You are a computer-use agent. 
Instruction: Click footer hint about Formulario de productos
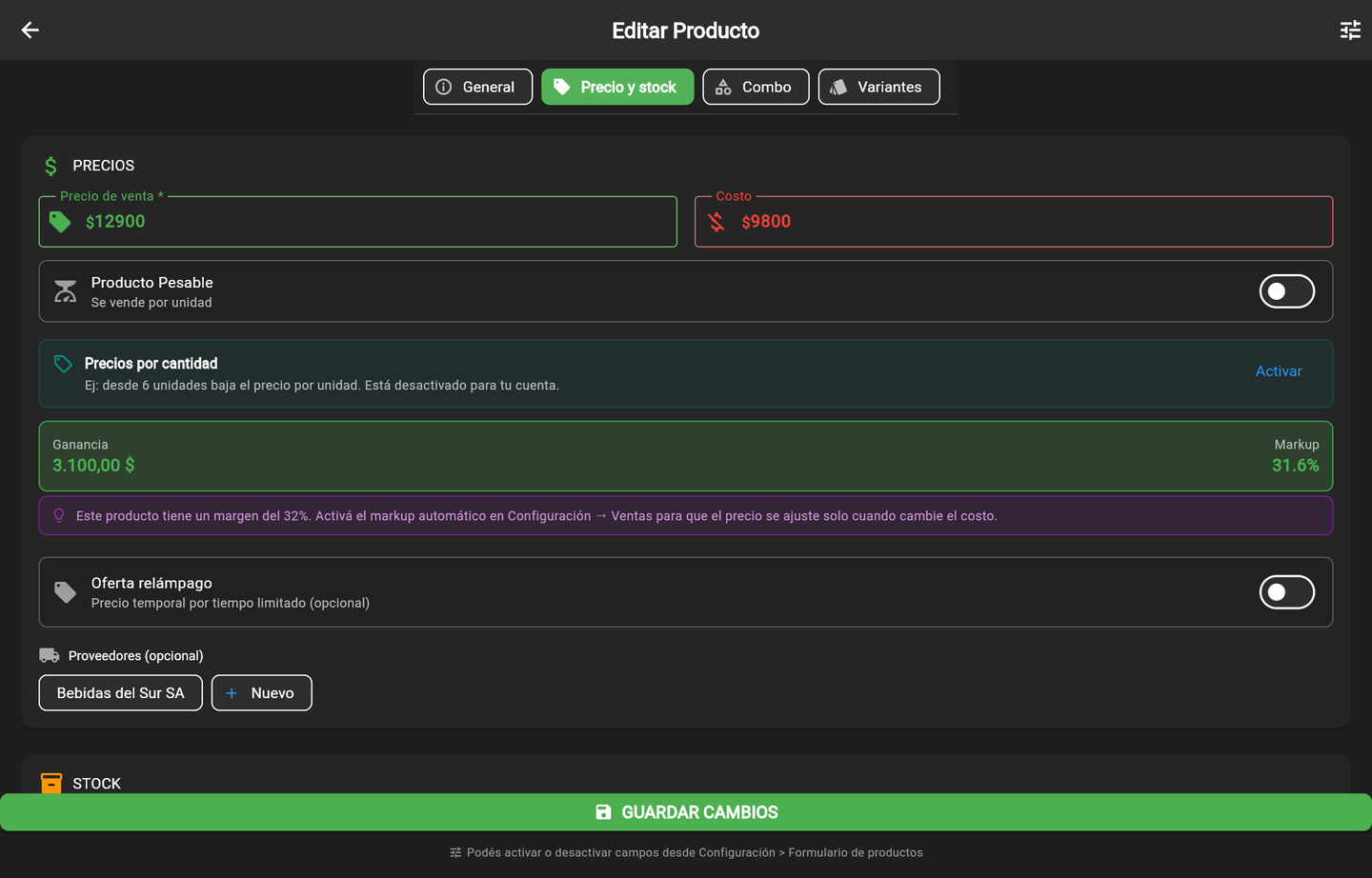point(695,852)
